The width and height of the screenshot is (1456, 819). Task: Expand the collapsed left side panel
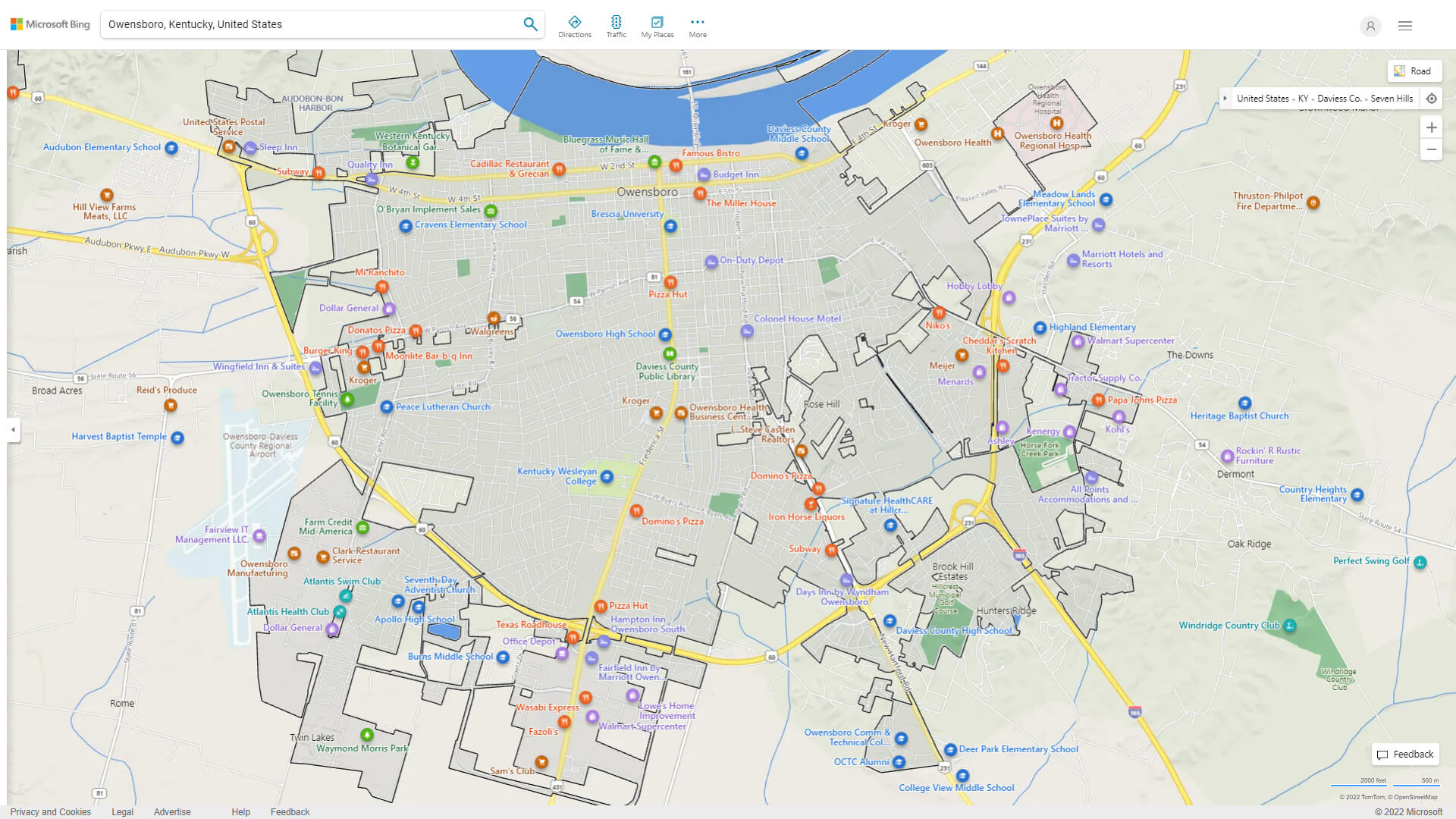tap(13, 430)
